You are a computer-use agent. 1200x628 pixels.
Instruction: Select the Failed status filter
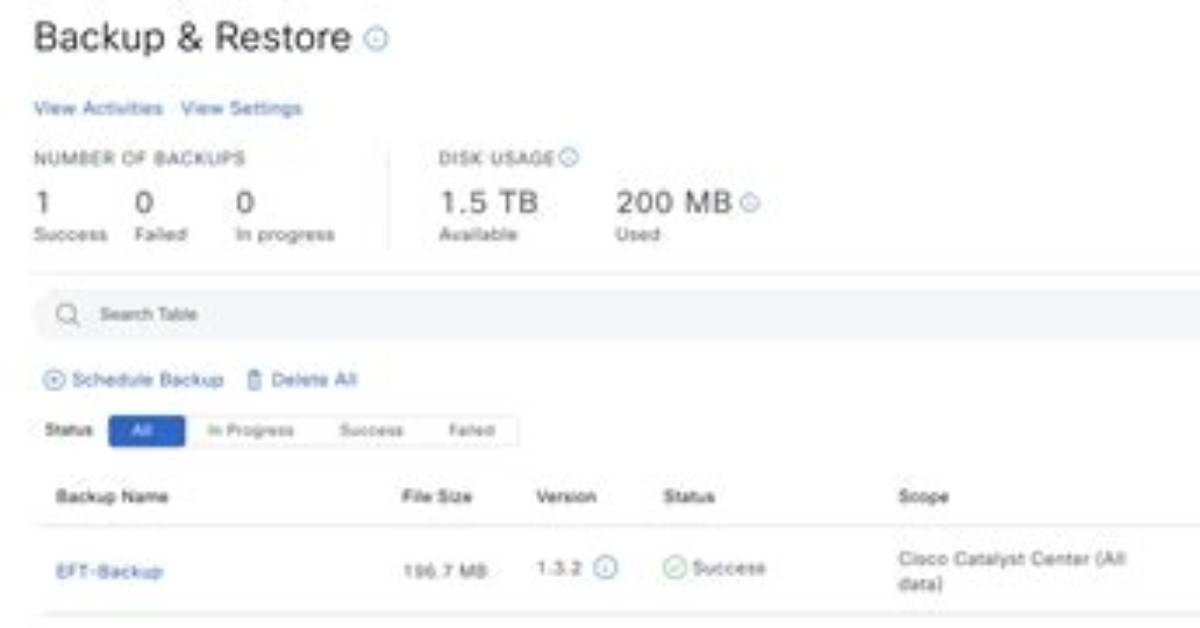471,430
